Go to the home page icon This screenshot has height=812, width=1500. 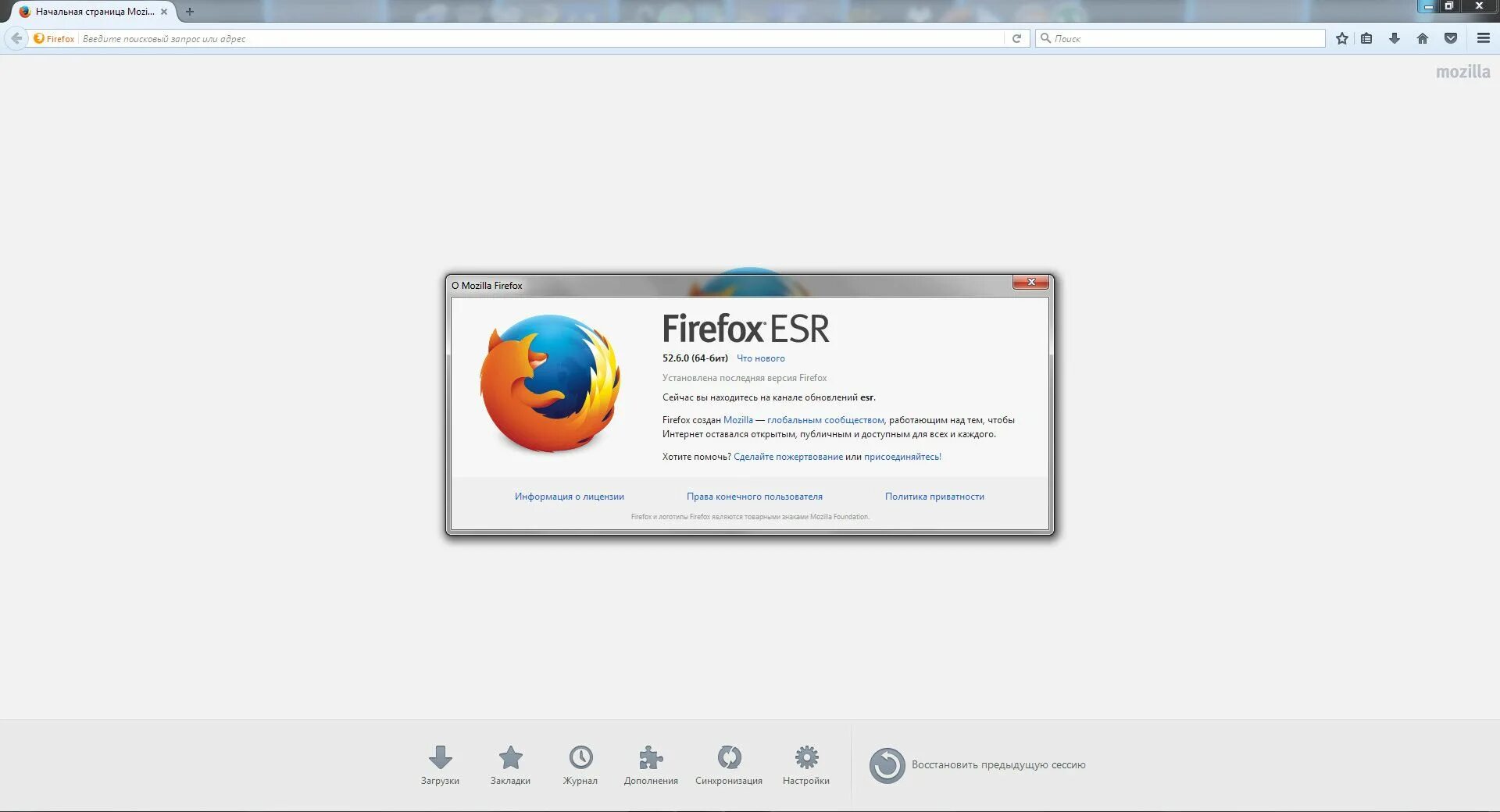(1423, 38)
